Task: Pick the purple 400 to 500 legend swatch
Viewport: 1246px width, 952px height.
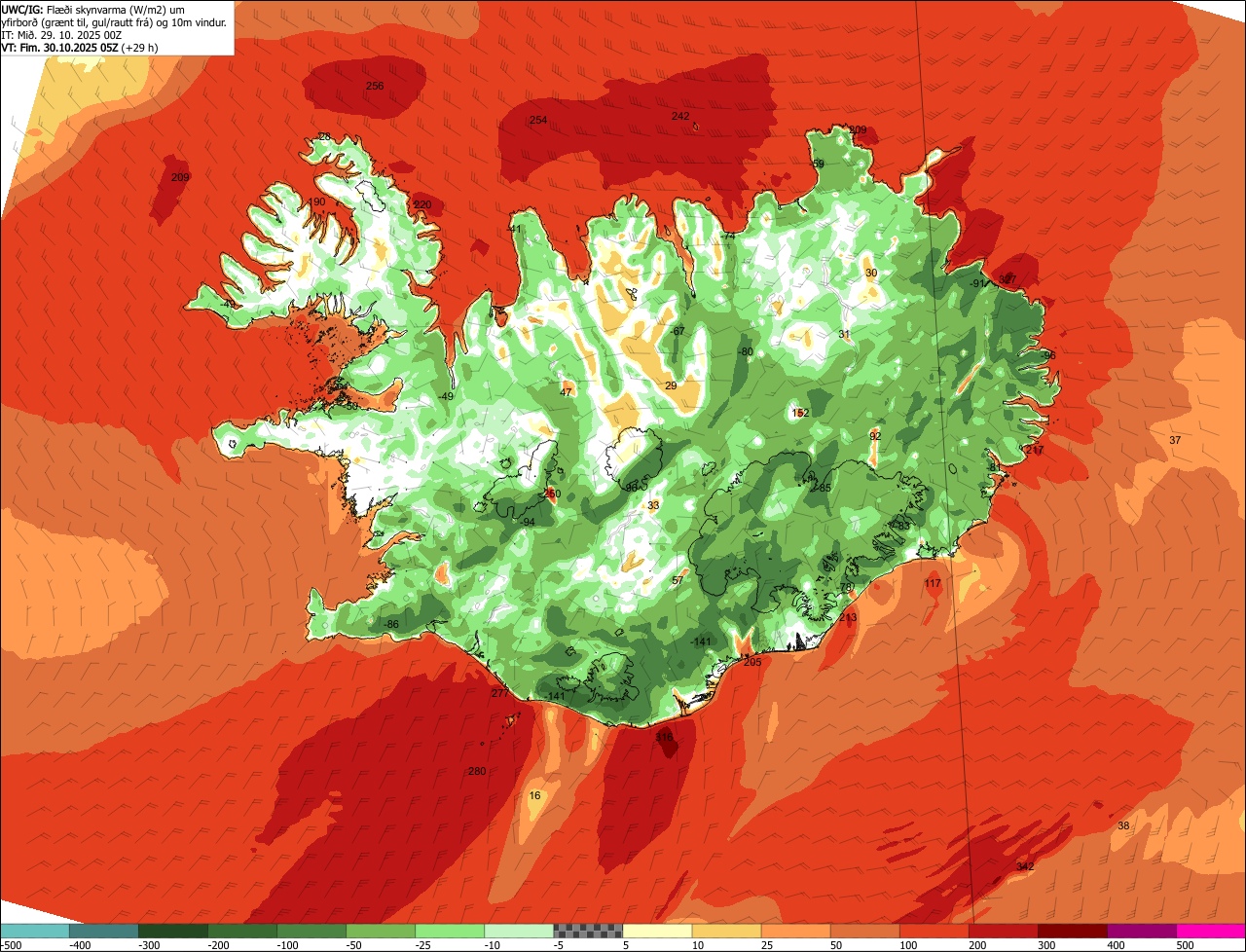Action: click(1140, 931)
